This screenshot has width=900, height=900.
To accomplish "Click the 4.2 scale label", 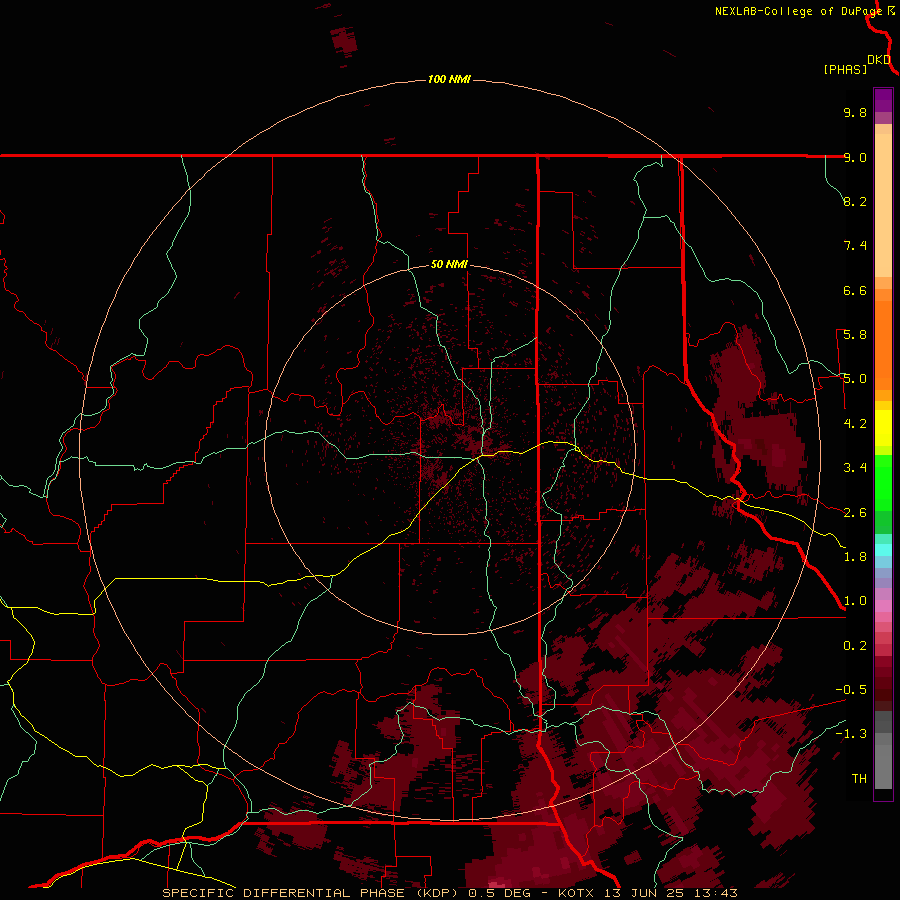I will click(x=855, y=424).
